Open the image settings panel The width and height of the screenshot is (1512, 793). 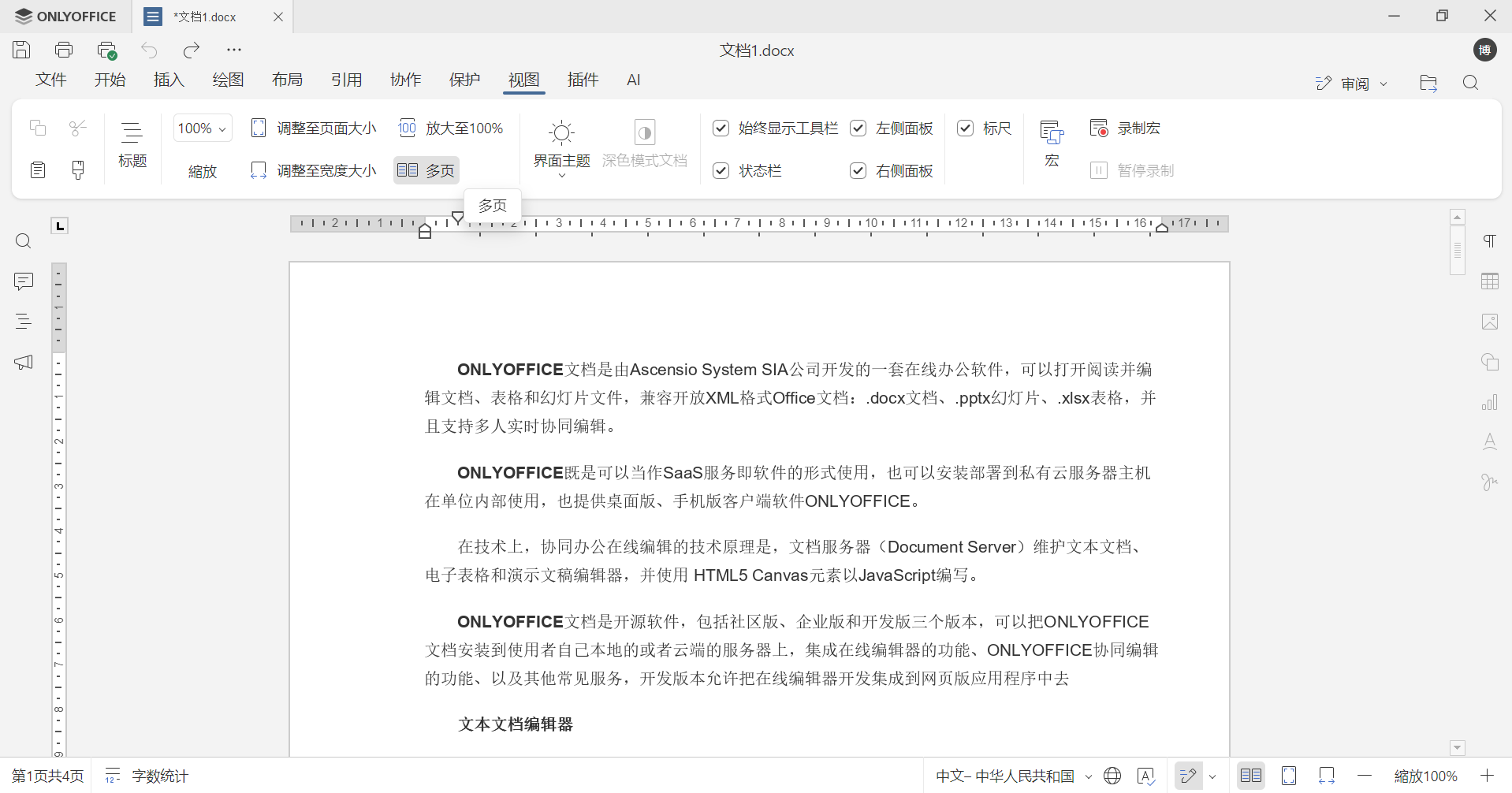pyautogui.click(x=1490, y=322)
